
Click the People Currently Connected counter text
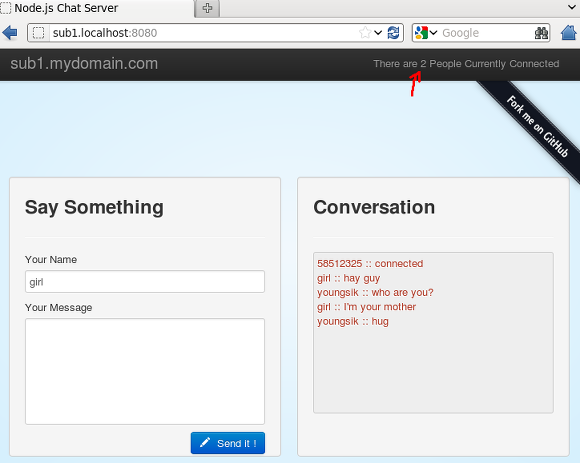[466, 64]
